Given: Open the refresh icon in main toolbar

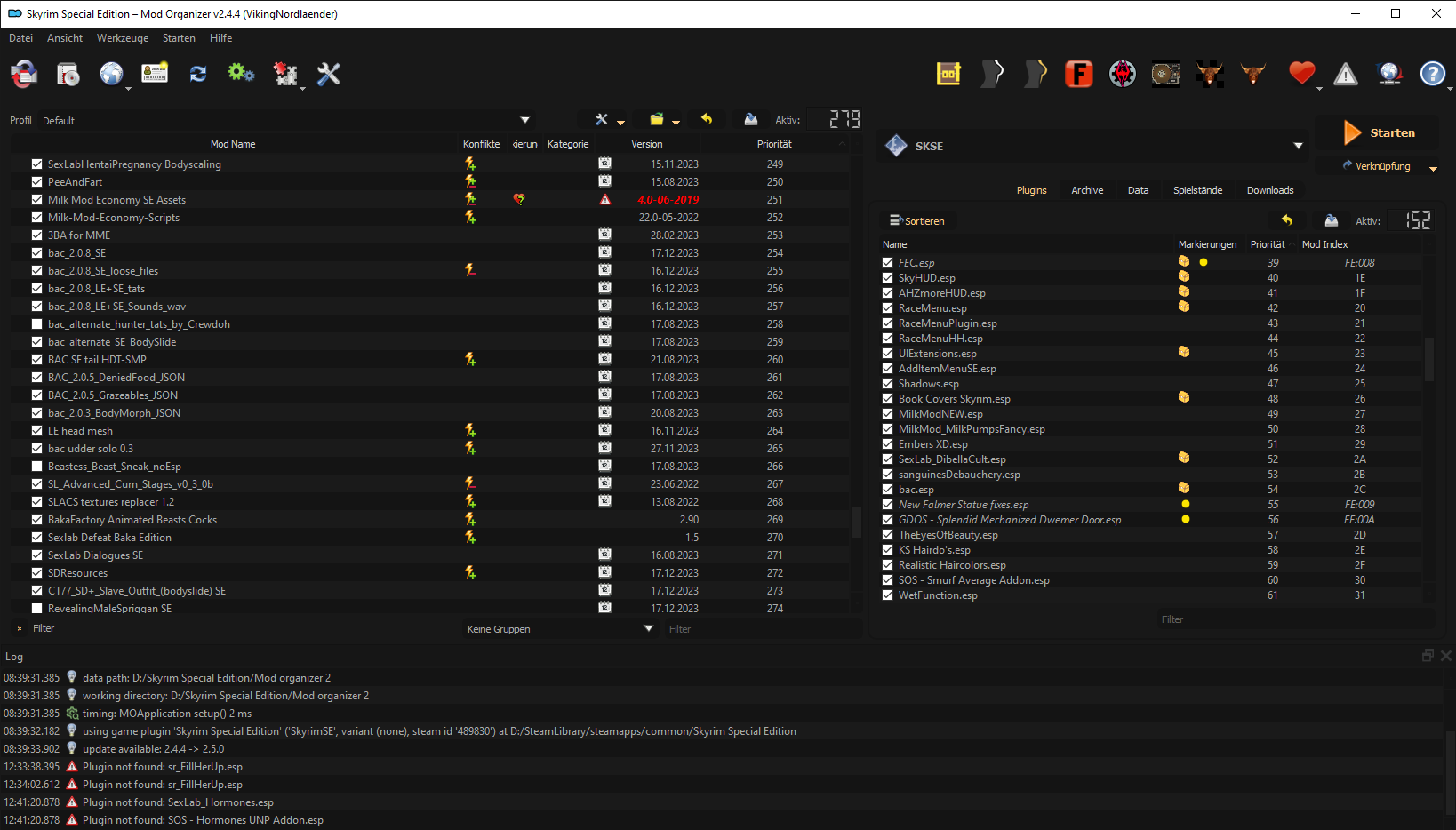Looking at the screenshot, I should (x=197, y=74).
